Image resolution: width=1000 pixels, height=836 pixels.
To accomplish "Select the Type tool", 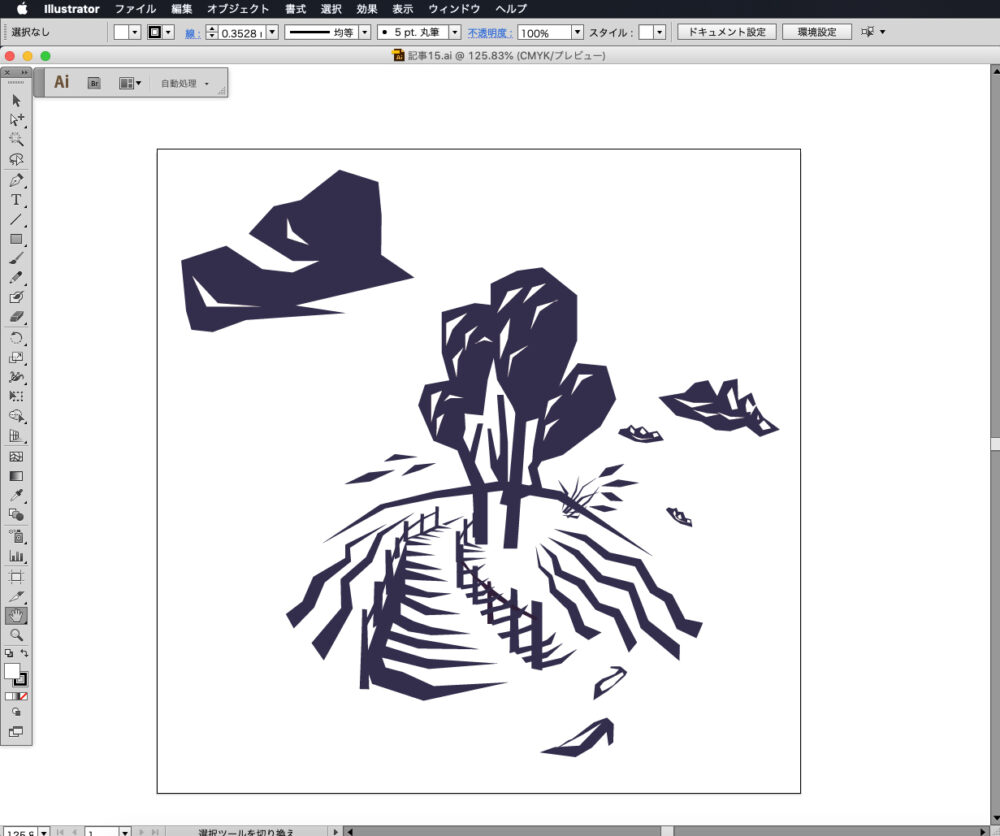I will [16, 201].
